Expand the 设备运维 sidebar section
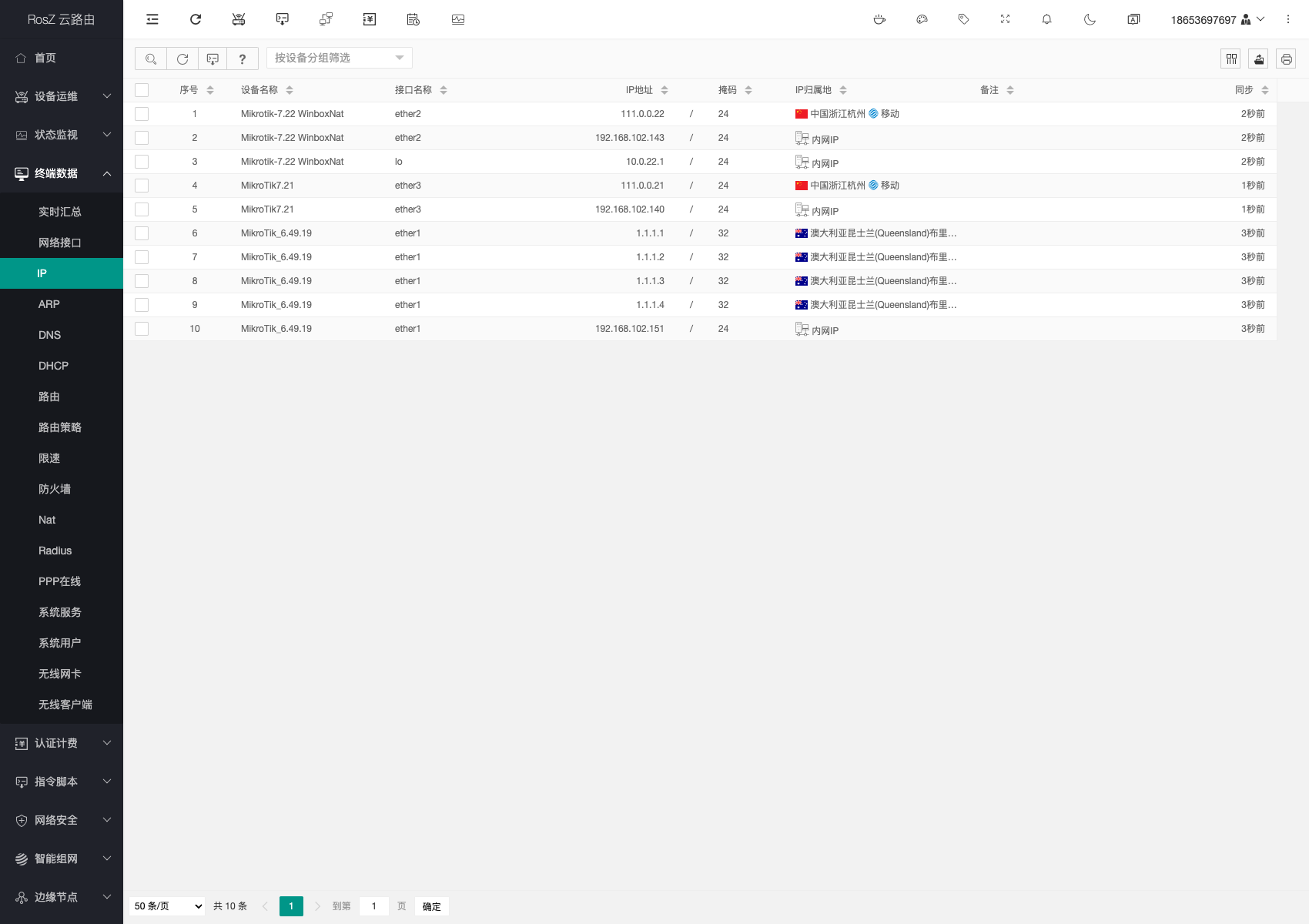Screen dimensions: 1309x924 62,96
